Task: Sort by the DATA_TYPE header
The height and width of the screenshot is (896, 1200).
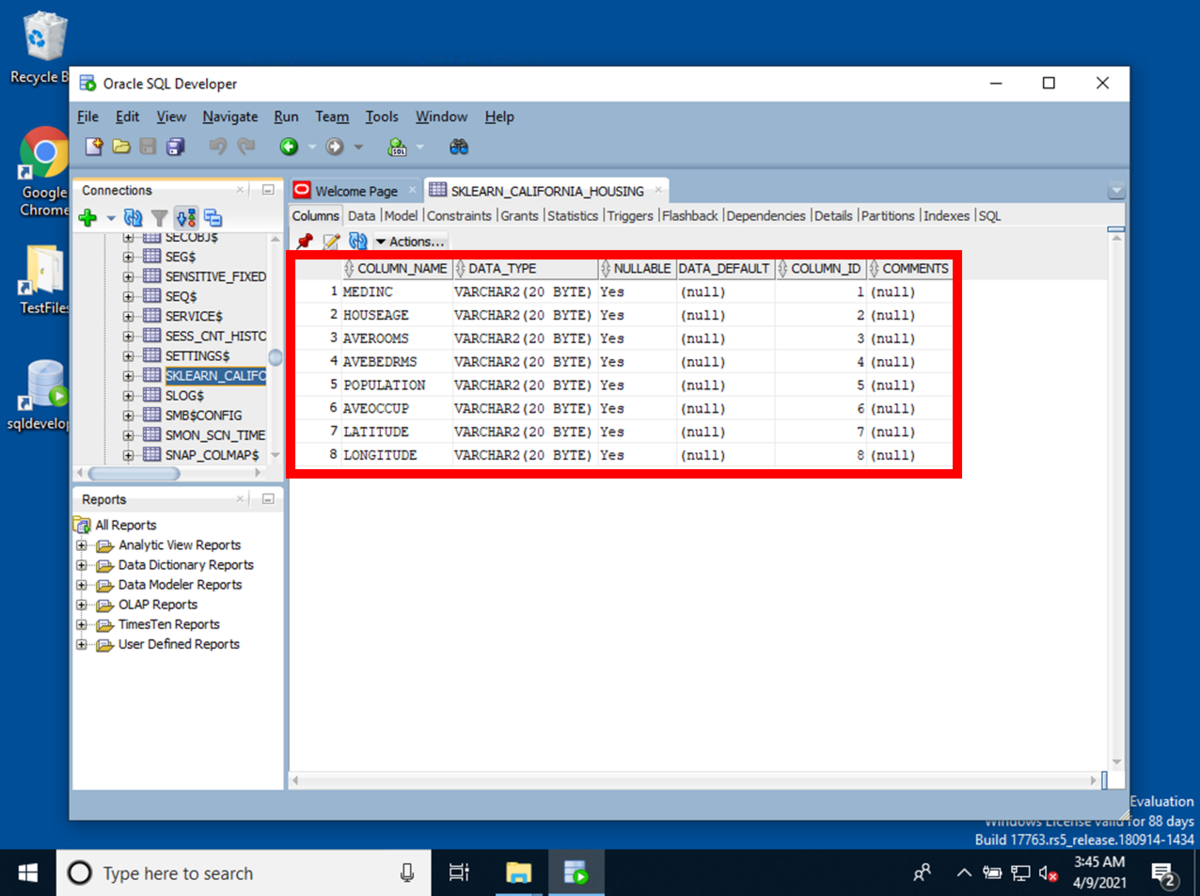Action: click(525, 269)
